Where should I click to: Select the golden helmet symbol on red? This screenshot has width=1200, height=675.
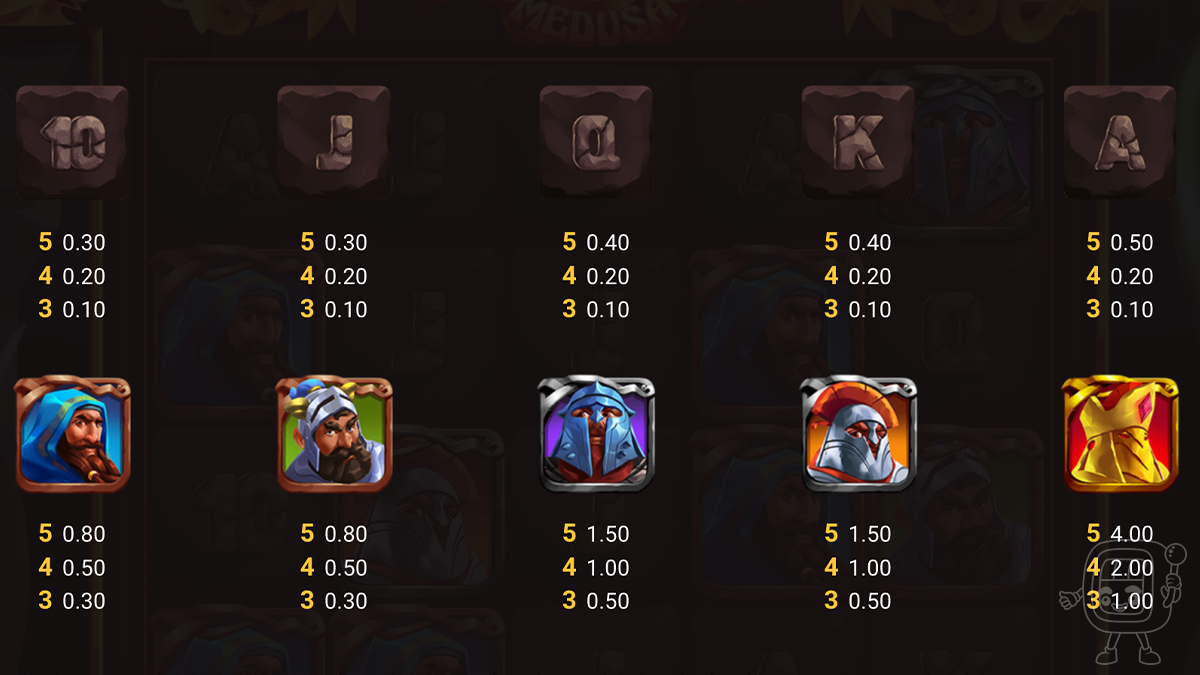click(x=1120, y=434)
